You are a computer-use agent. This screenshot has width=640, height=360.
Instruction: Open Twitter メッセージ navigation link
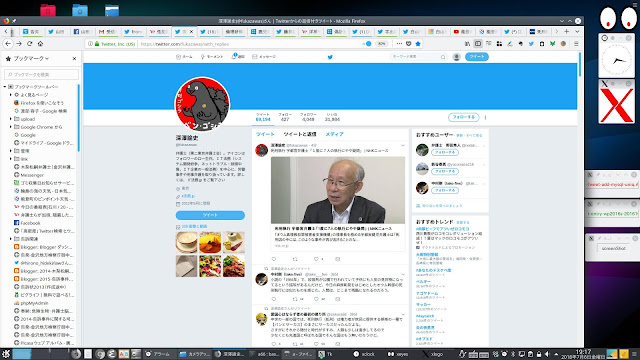(264, 57)
